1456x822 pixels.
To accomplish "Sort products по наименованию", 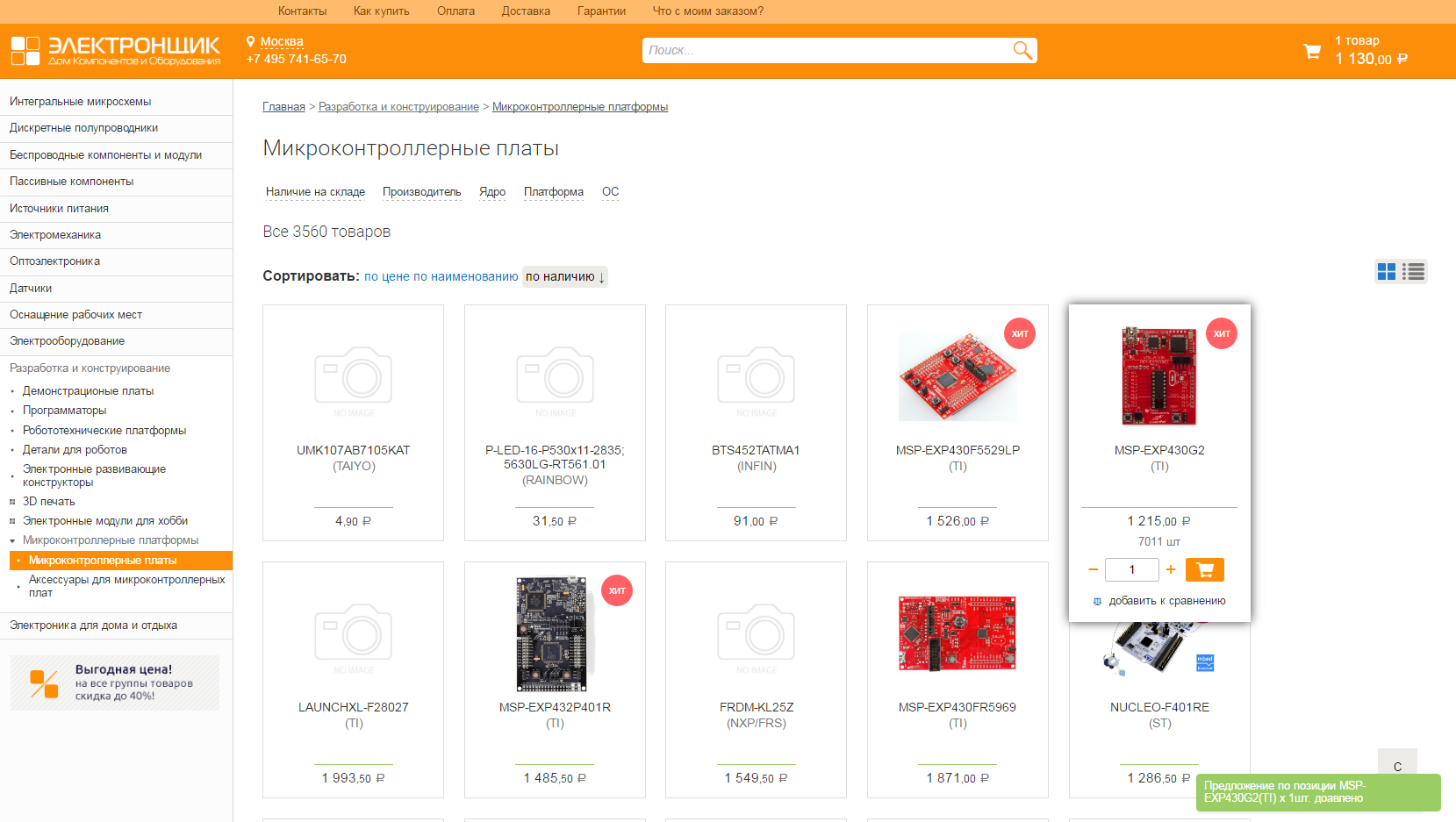I will tap(466, 276).
